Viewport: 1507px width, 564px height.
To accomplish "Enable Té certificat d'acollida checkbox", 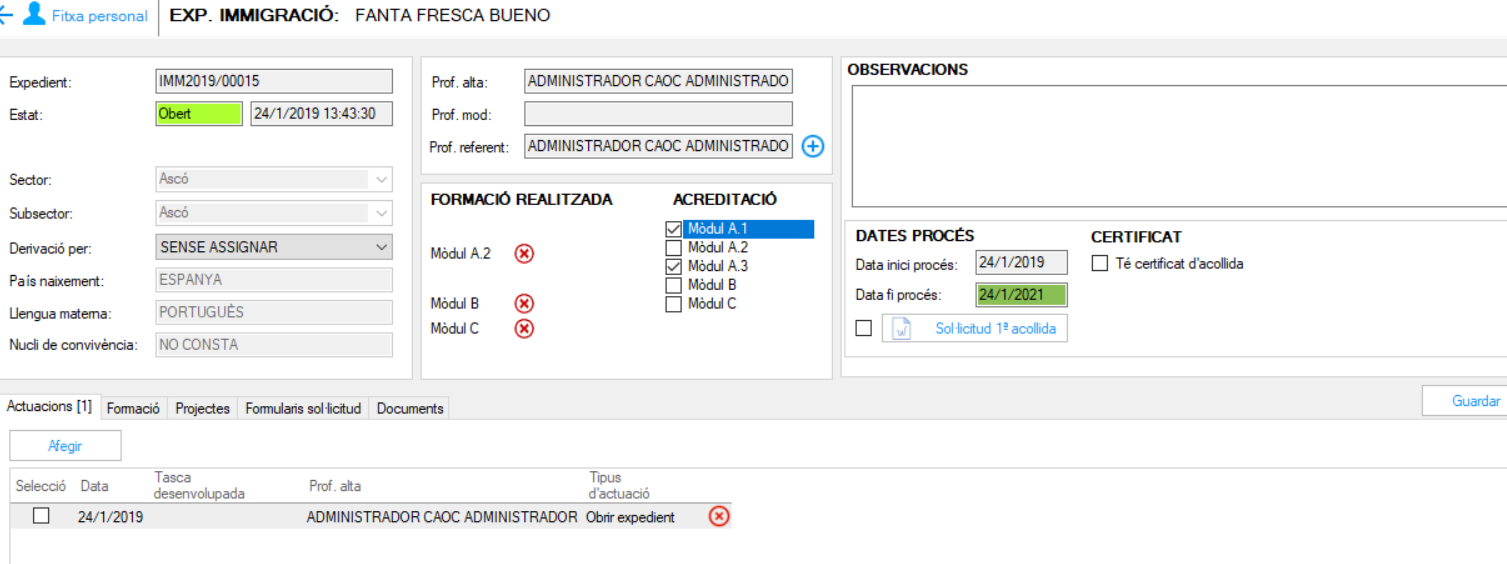I will [1100, 264].
